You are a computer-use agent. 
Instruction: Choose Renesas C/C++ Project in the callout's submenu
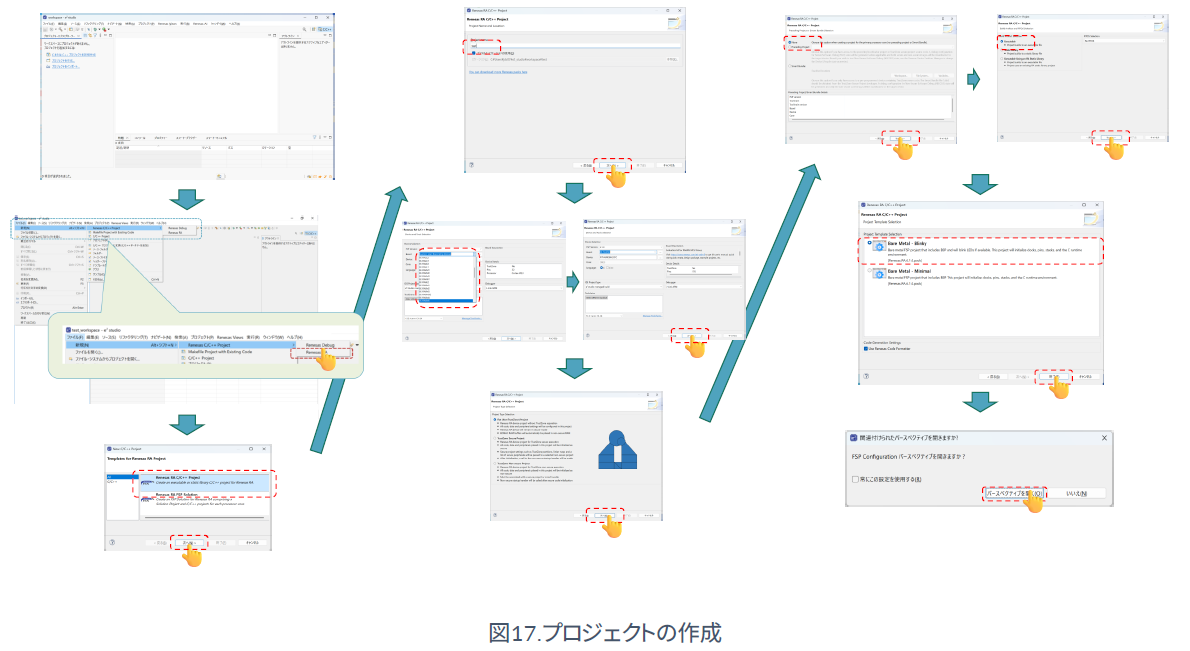point(236,344)
